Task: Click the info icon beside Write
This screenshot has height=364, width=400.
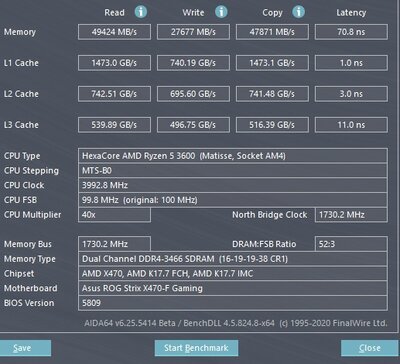Action: point(221,12)
